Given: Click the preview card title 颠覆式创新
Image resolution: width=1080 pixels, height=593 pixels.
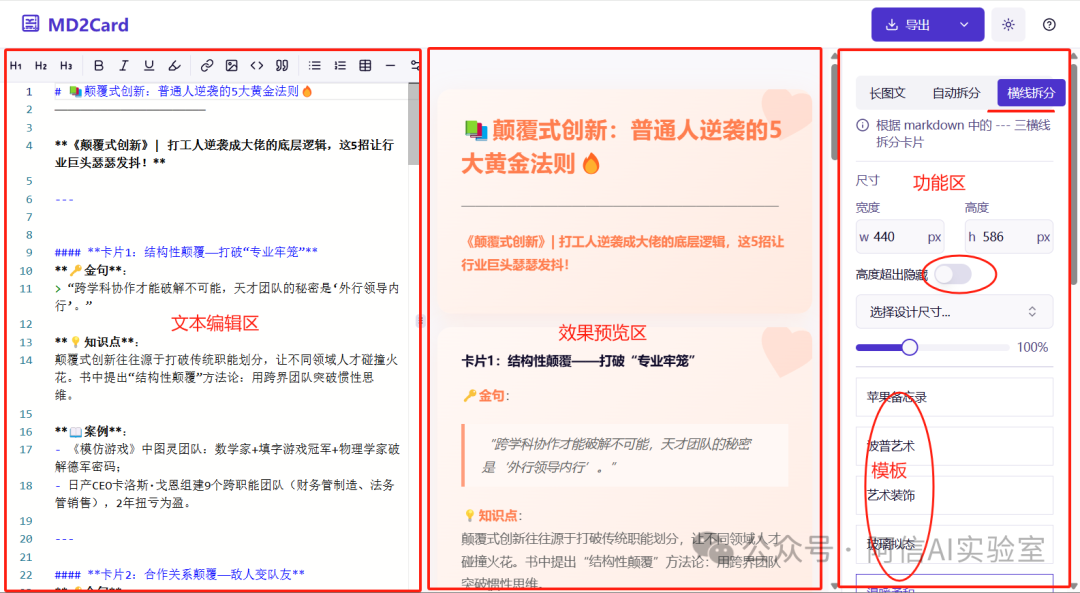Looking at the screenshot, I should coord(622,147).
